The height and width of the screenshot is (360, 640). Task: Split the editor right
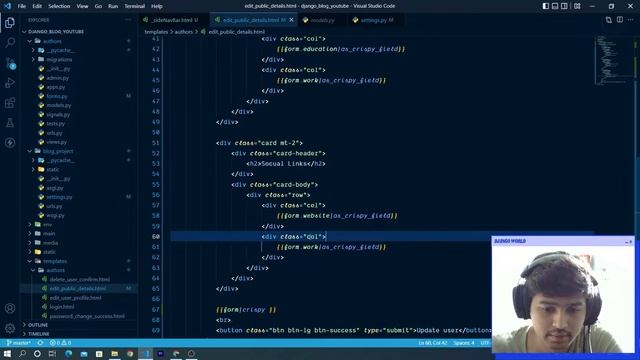pyautogui.click(x=620, y=20)
